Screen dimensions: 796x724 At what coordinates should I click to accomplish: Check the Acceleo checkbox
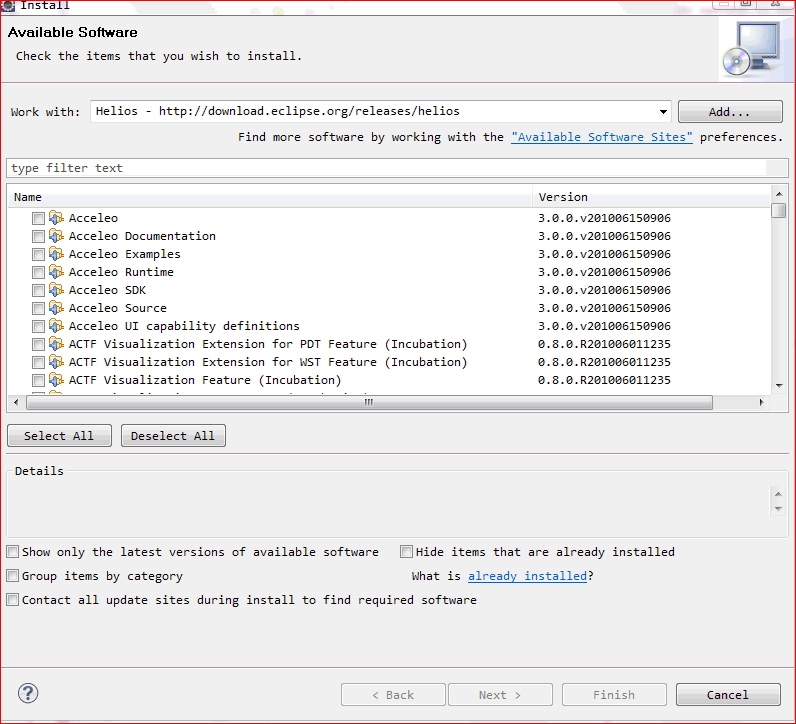[38, 218]
